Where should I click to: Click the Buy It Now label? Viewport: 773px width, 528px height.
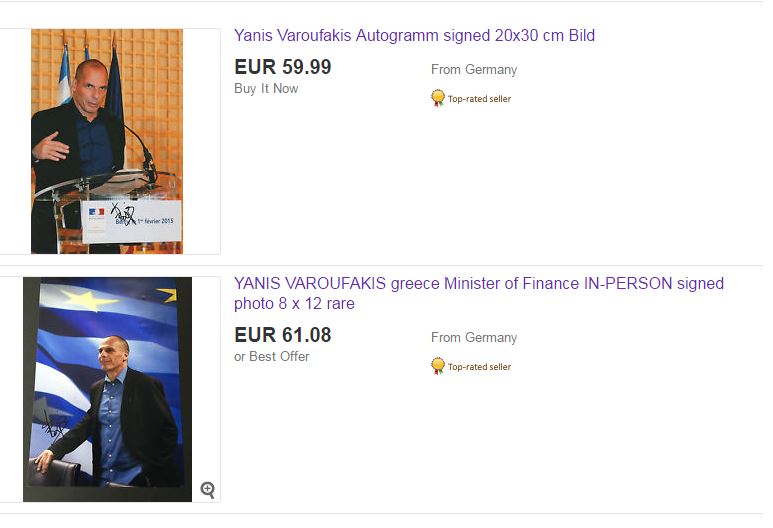tap(266, 89)
